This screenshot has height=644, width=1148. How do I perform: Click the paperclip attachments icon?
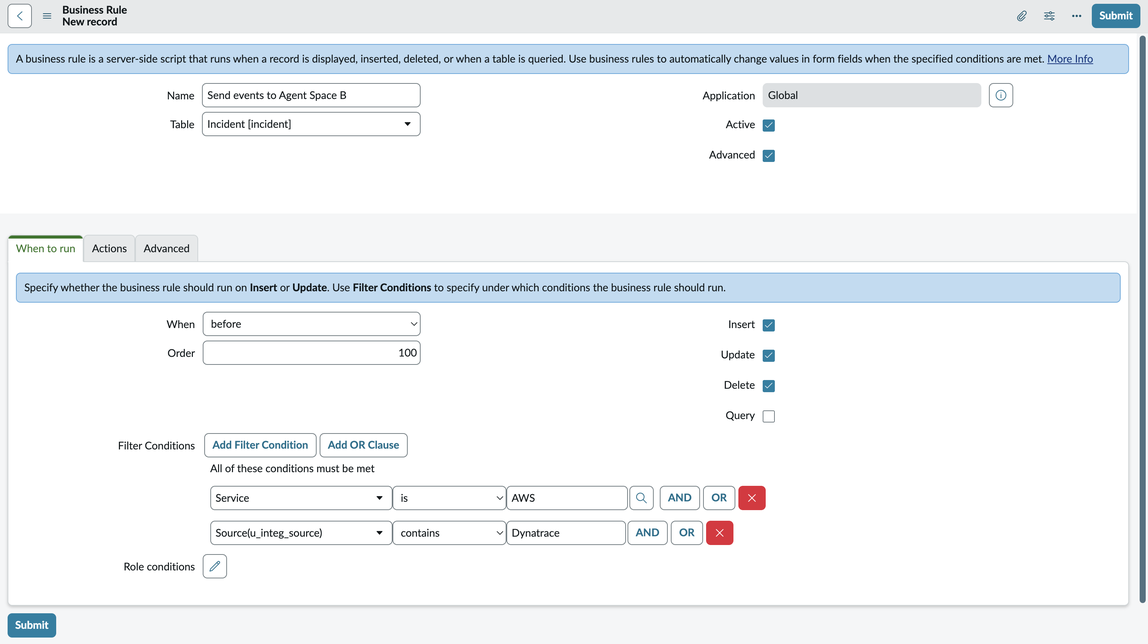point(1021,16)
